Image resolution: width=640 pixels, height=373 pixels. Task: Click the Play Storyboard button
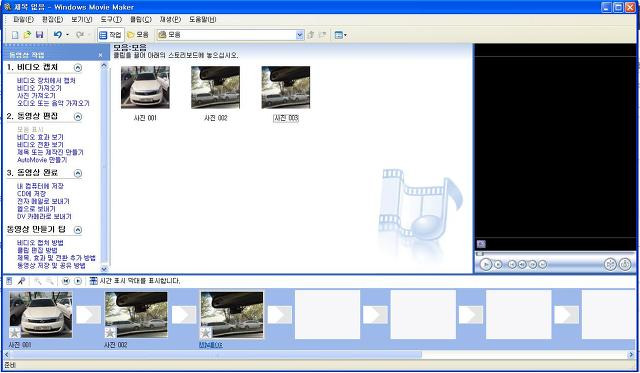tap(78, 281)
